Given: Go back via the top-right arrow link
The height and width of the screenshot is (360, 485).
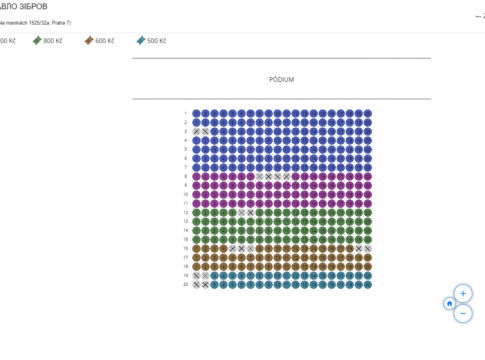Looking at the screenshot, I should [480, 16].
